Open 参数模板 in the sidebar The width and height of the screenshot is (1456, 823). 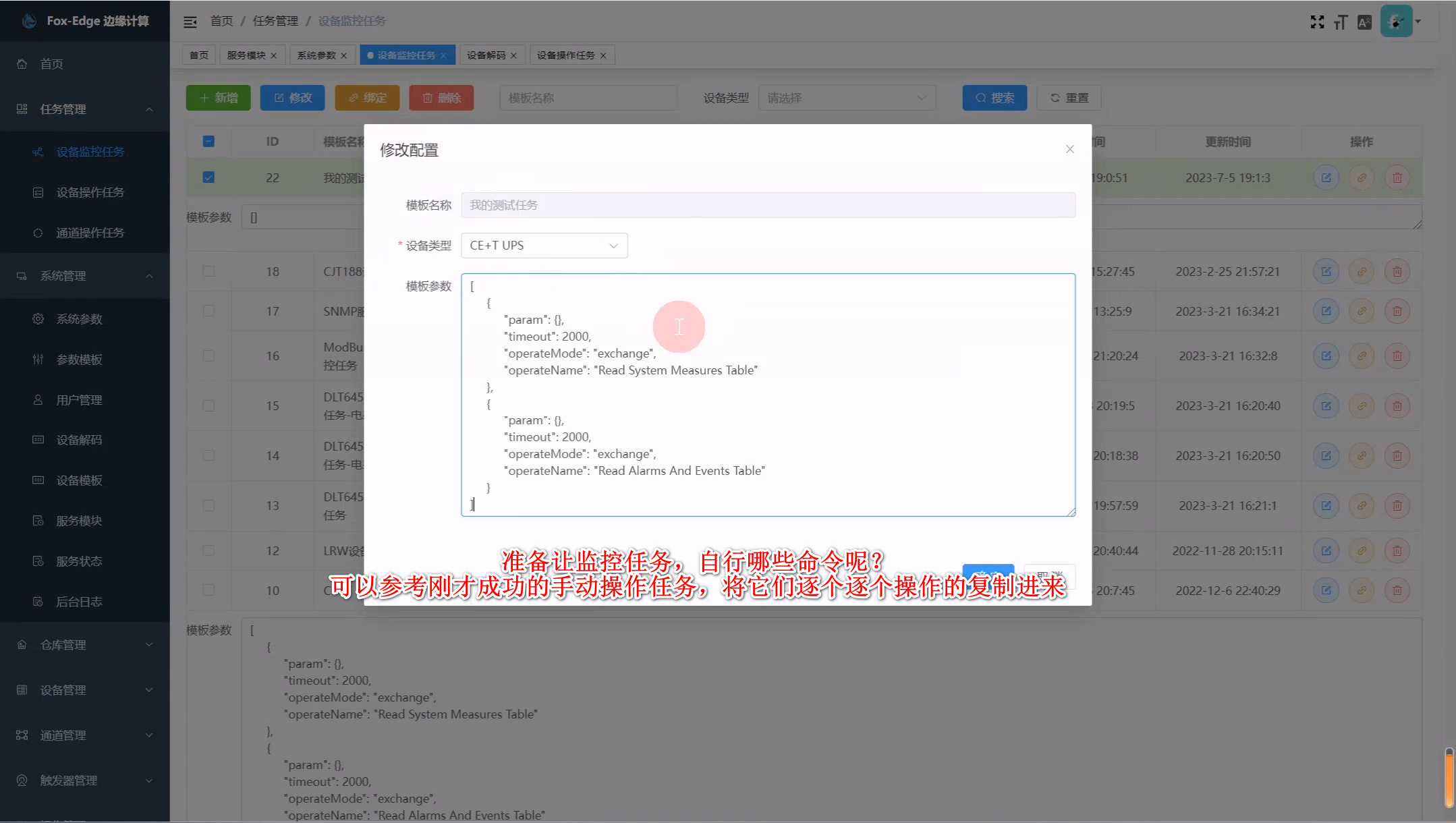[x=79, y=360]
